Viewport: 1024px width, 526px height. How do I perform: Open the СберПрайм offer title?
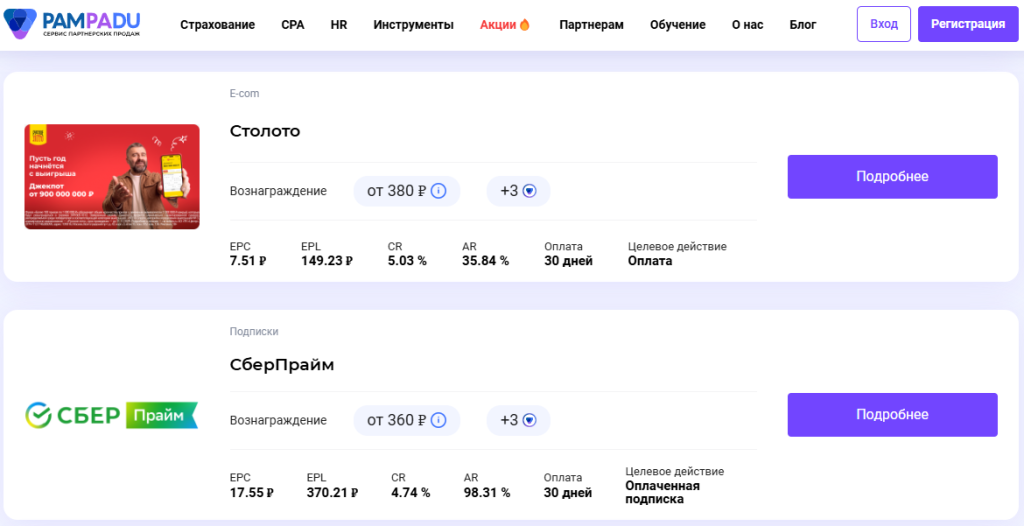(x=281, y=365)
